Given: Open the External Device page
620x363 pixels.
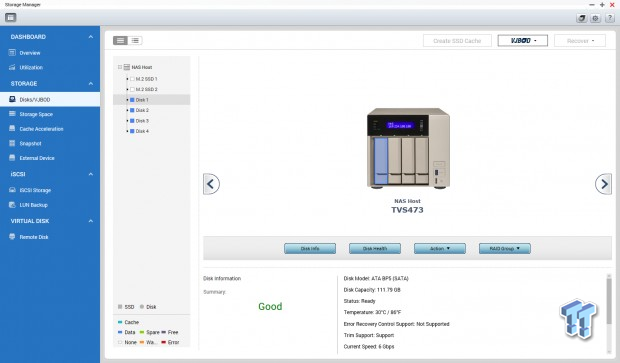Looking at the screenshot, I should 37,158.
